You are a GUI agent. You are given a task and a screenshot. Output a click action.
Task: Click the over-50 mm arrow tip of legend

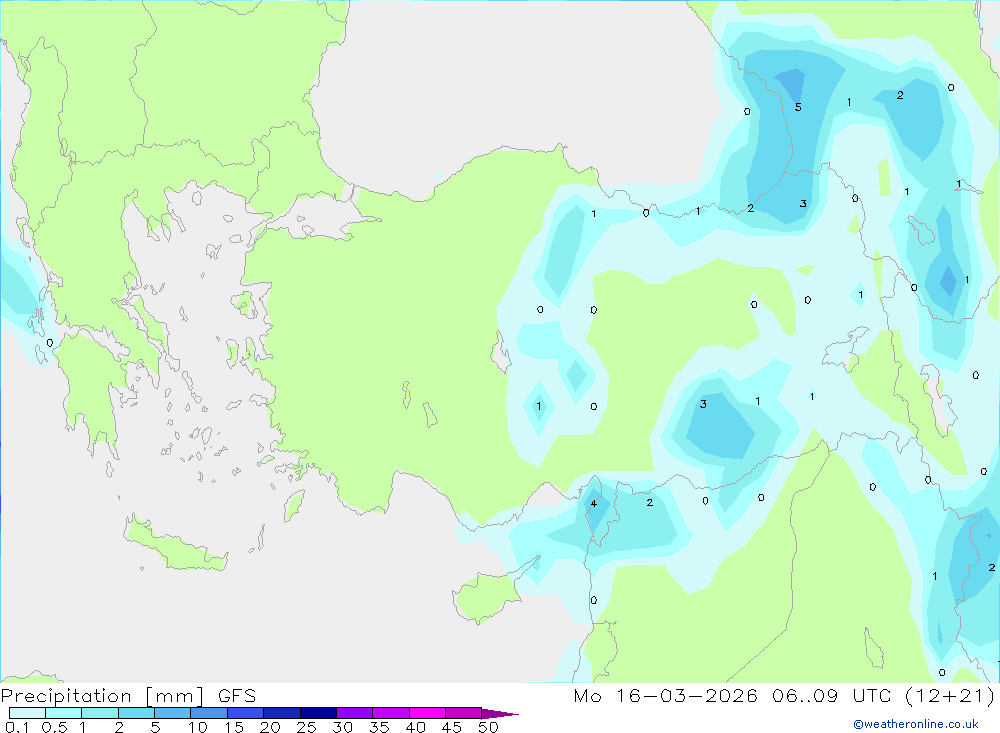tap(500, 713)
